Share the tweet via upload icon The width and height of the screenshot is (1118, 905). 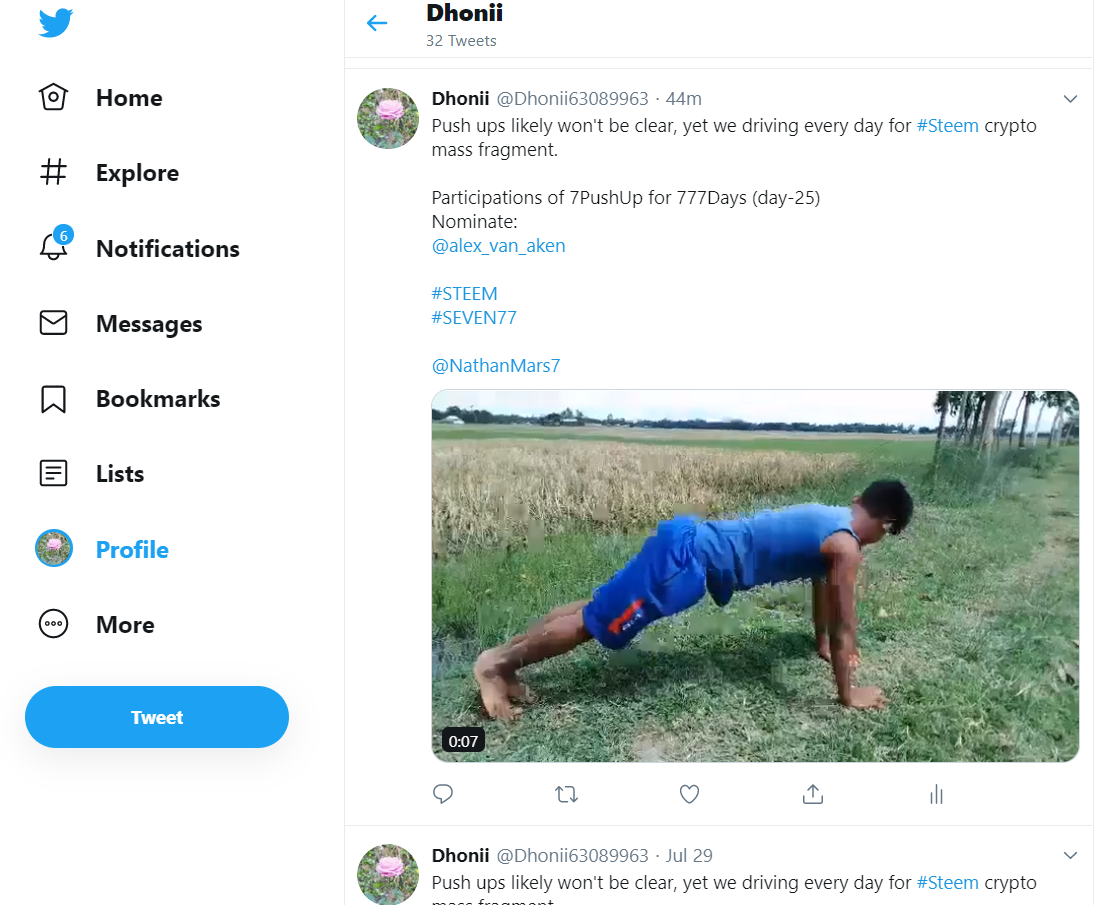pos(813,794)
